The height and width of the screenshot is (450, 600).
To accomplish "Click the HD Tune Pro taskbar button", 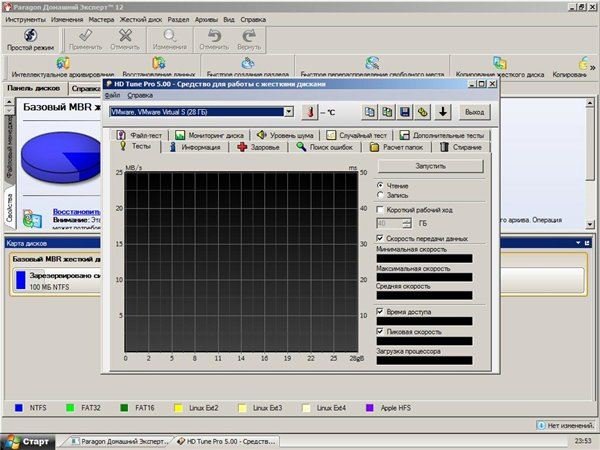I will point(227,442).
